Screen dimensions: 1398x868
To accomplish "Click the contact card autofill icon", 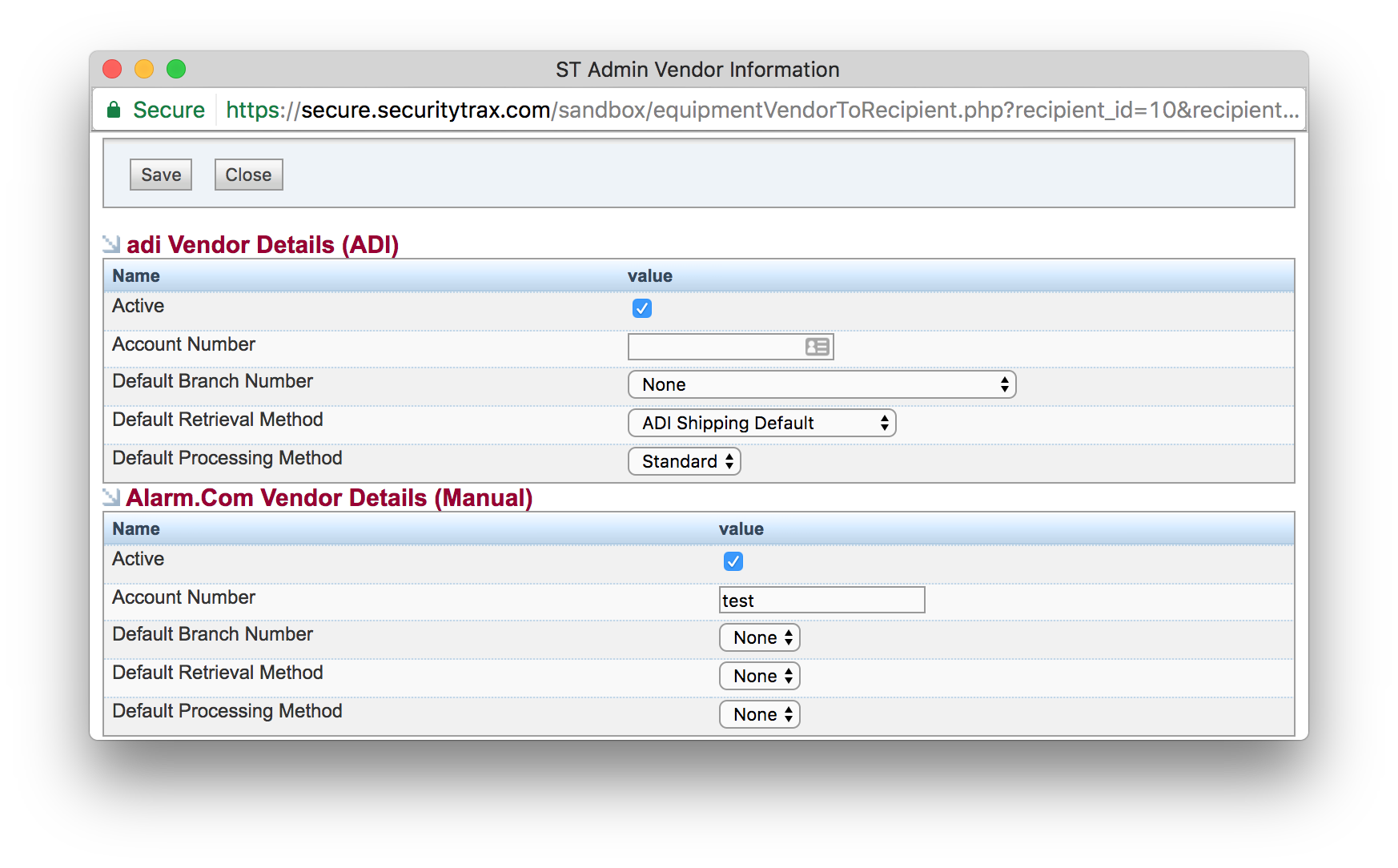I will point(817,347).
